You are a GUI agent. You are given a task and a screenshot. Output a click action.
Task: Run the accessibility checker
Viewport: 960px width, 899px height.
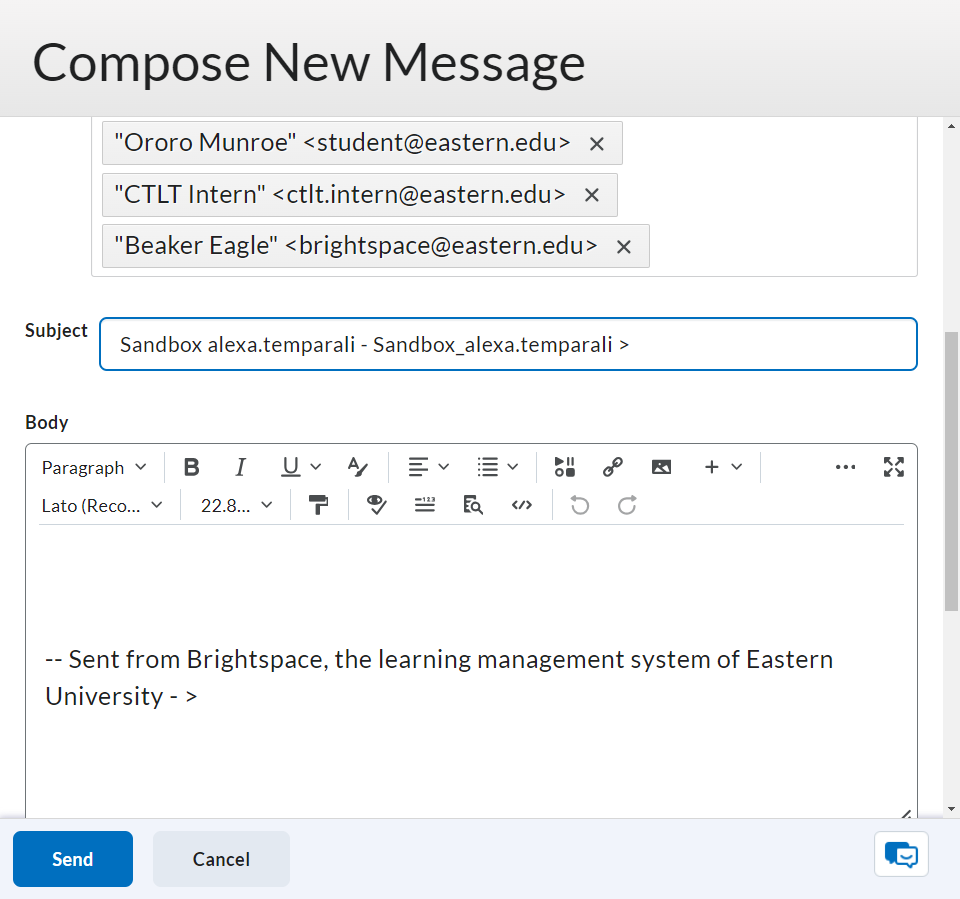pyautogui.click(x=376, y=506)
